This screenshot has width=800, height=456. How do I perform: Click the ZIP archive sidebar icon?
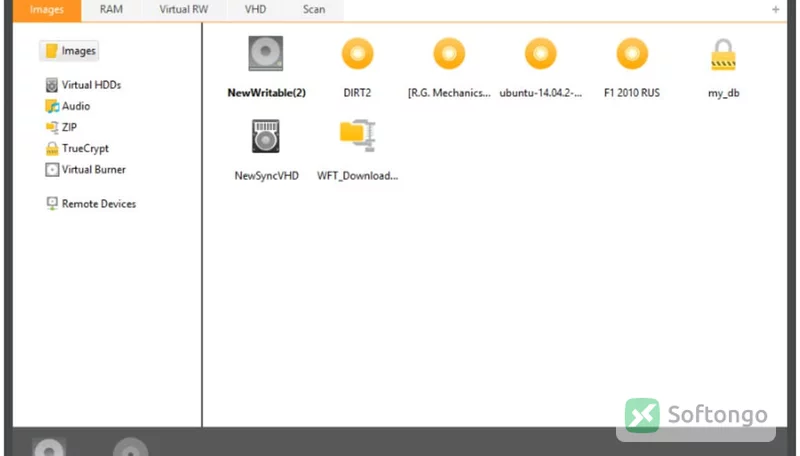[x=52, y=127]
